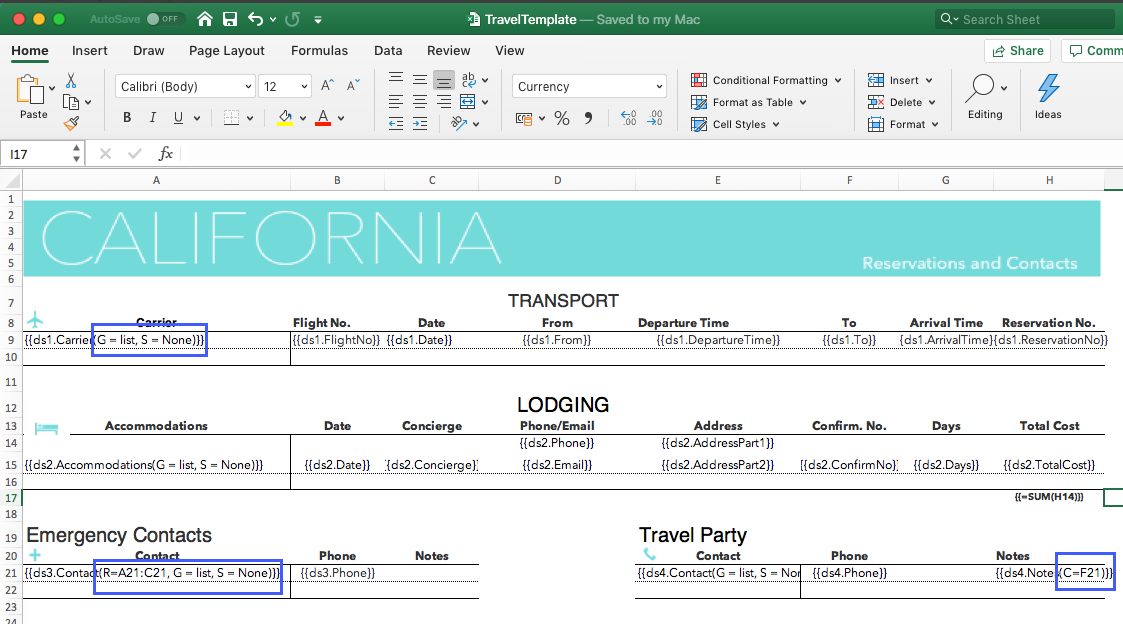Underline the selected text
This screenshot has width=1123, height=624.
pos(178,117)
